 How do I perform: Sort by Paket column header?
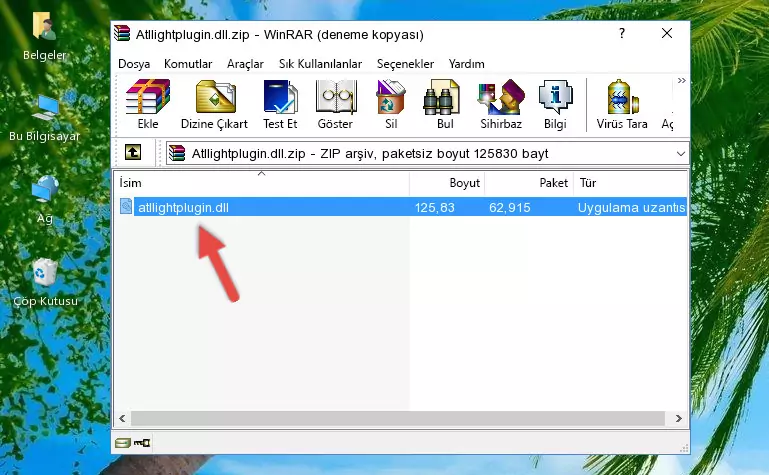point(529,183)
